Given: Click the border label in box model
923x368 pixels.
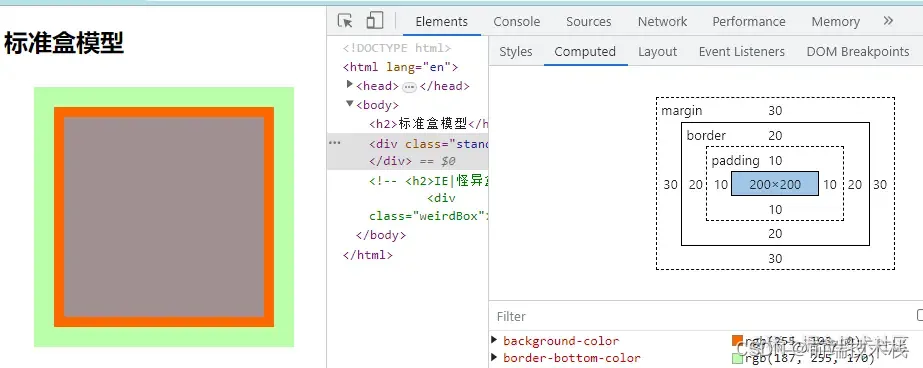Looking at the screenshot, I should tap(706, 135).
